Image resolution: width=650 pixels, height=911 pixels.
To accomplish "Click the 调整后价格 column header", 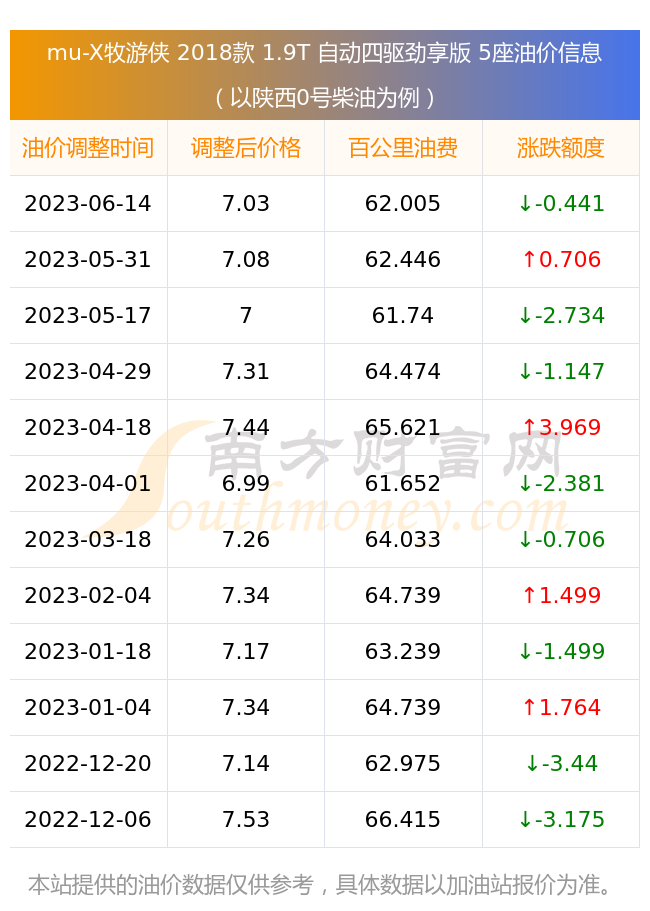I will click(246, 148).
